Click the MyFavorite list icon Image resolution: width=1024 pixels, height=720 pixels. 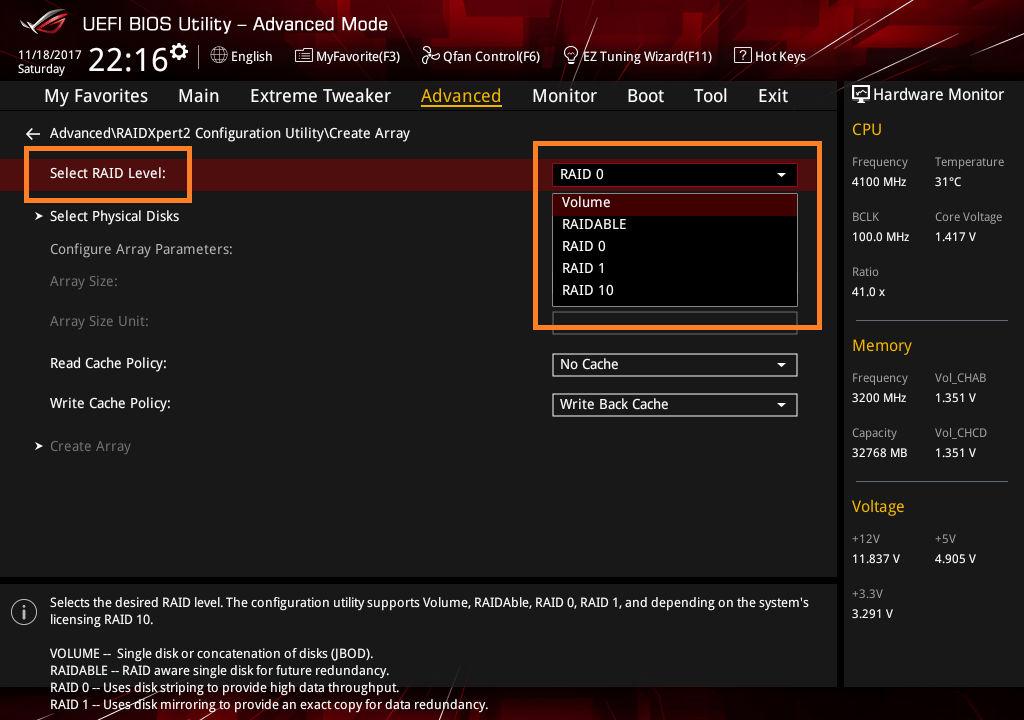coord(304,56)
